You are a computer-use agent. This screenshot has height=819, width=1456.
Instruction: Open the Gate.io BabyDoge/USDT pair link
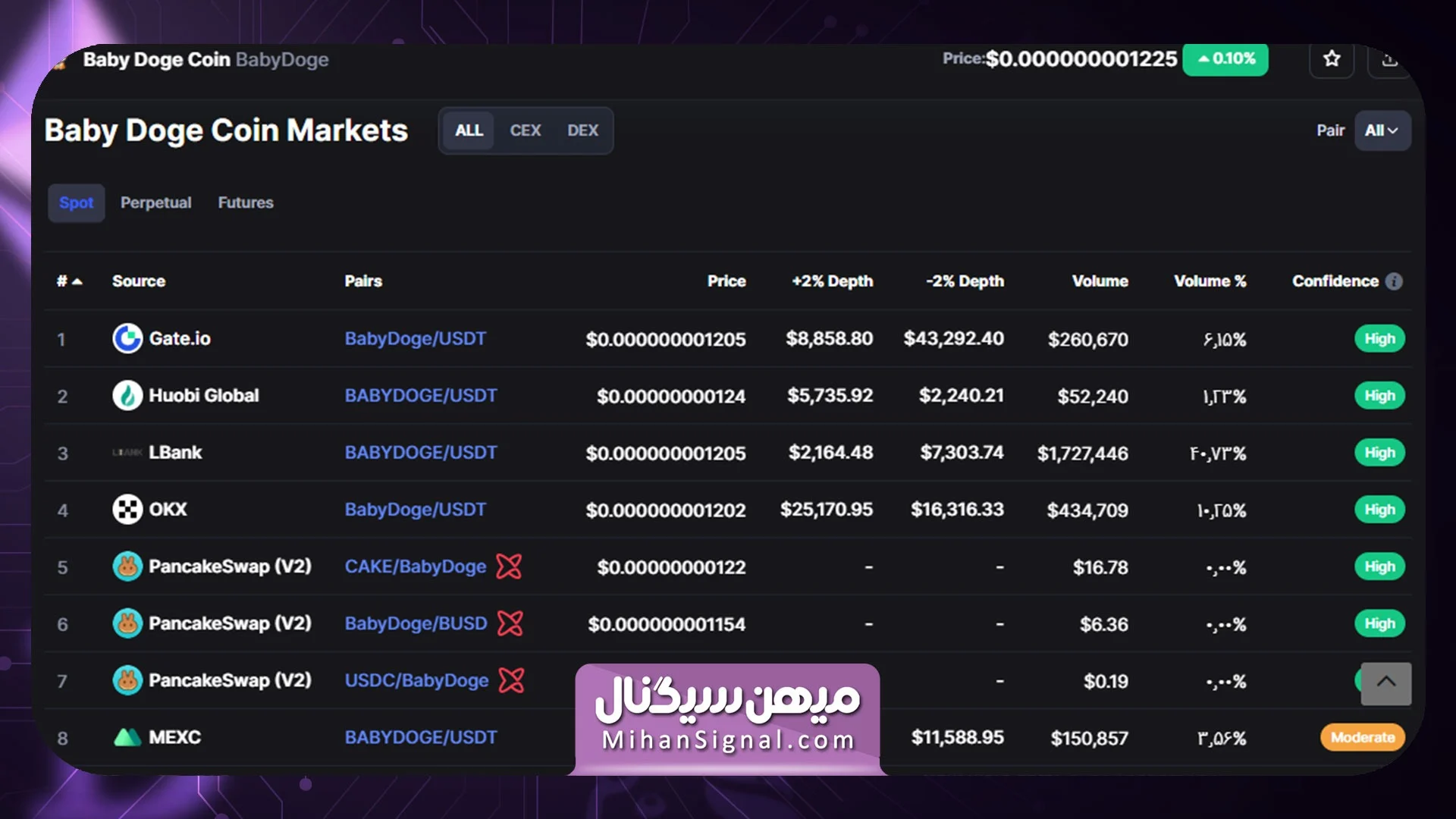(x=416, y=339)
